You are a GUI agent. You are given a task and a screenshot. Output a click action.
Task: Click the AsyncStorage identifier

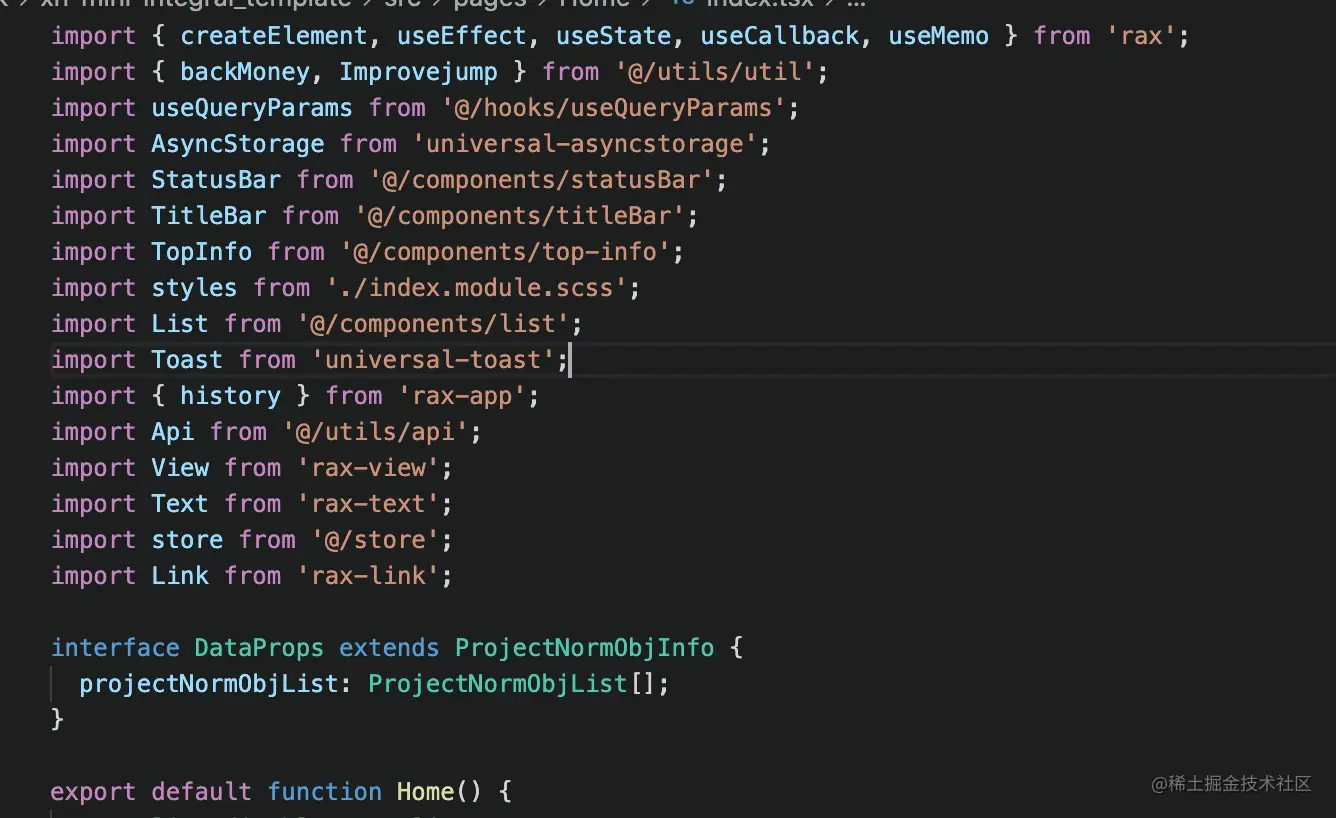coord(238,144)
